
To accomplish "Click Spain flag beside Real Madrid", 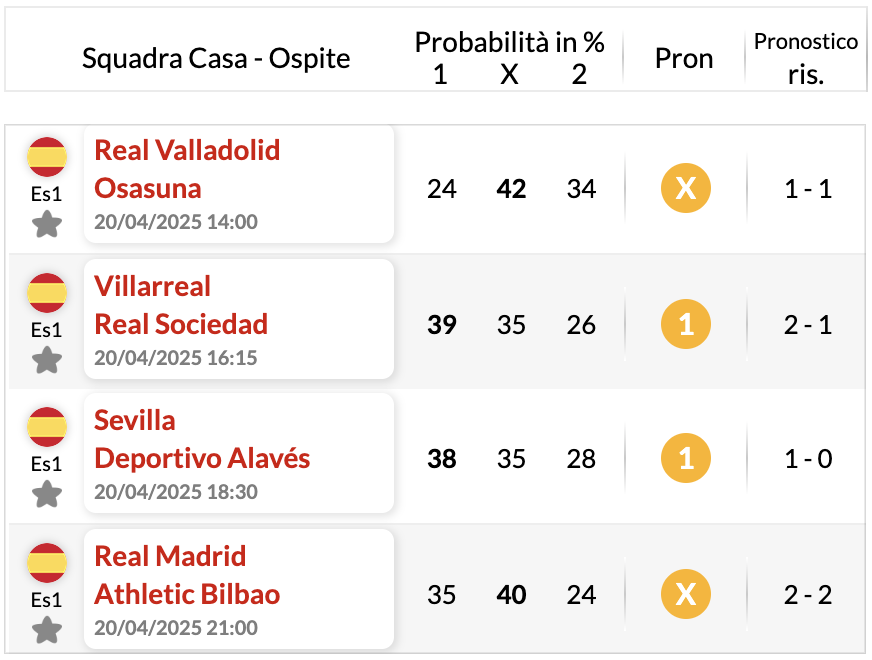I will point(47,563).
